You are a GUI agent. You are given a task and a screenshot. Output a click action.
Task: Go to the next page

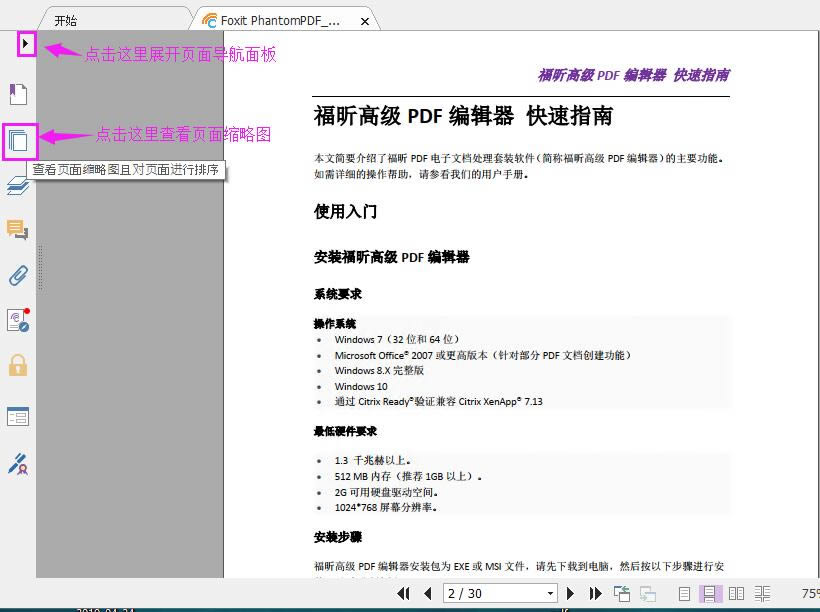coord(571,593)
